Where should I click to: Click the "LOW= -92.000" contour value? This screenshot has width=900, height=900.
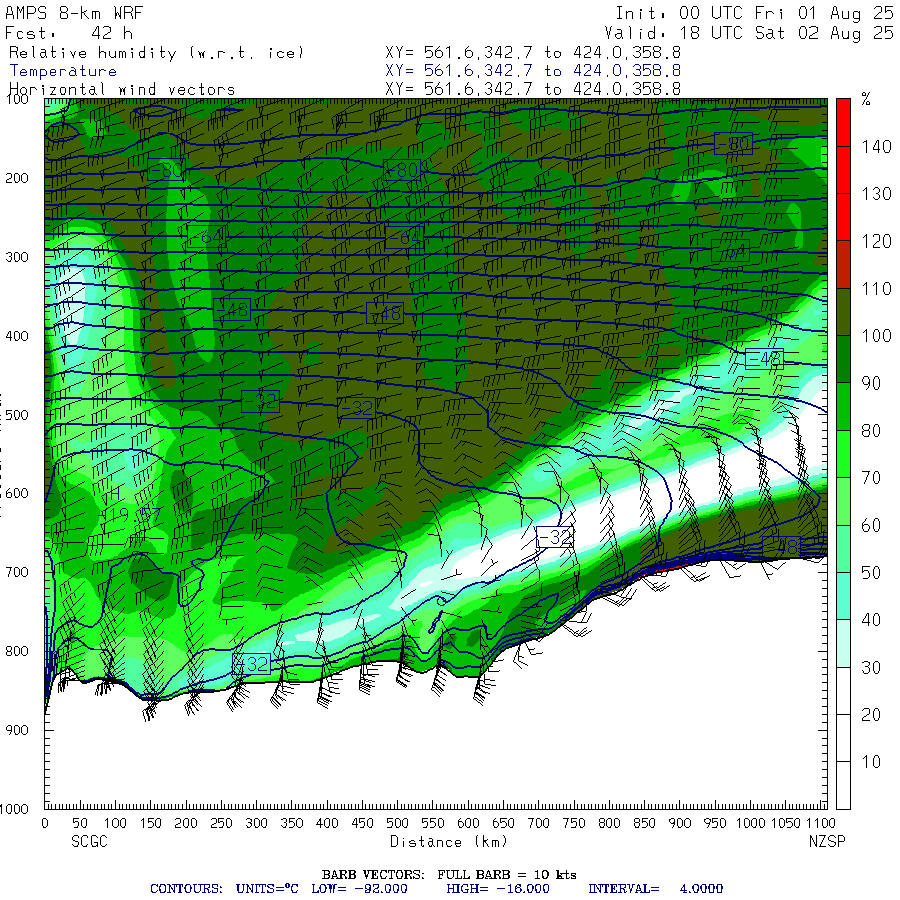359,889
